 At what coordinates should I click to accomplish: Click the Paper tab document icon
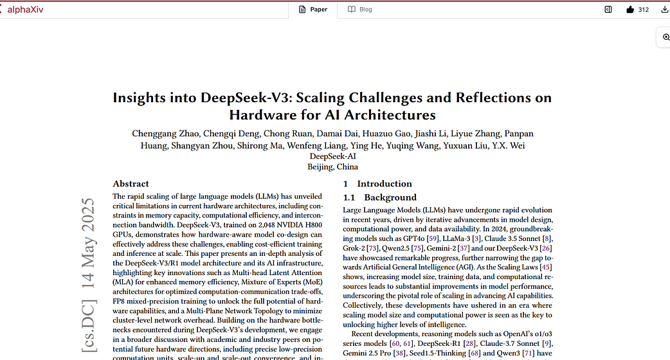(302, 9)
